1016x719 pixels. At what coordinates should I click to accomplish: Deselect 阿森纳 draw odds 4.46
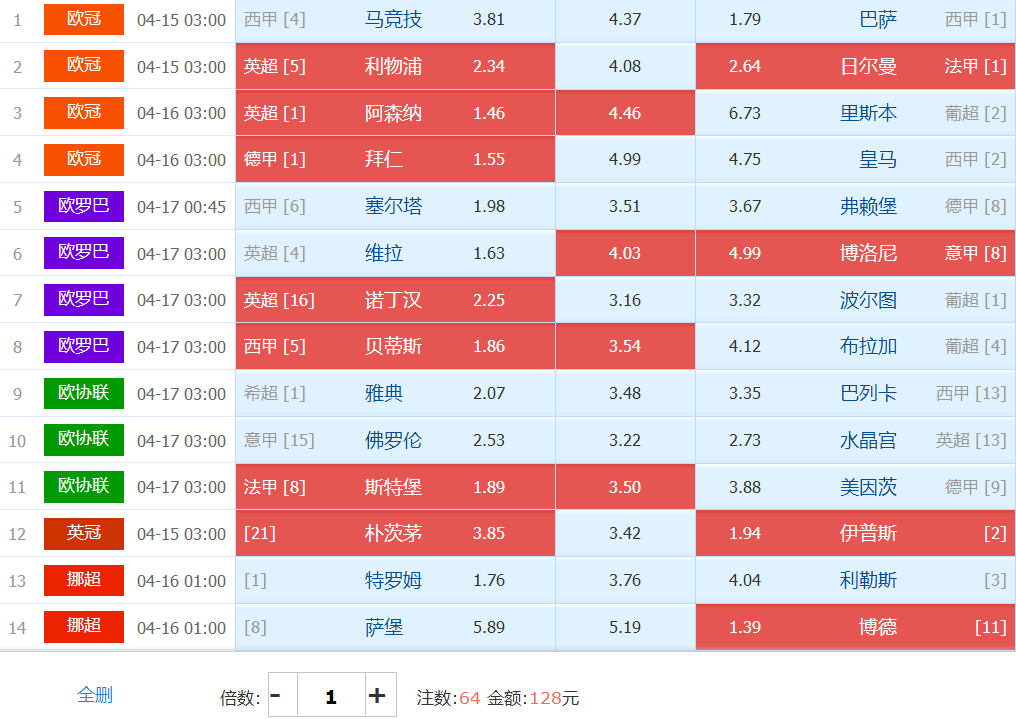[x=625, y=113]
